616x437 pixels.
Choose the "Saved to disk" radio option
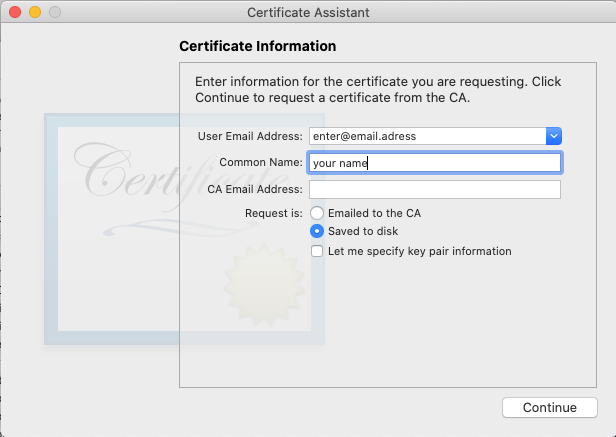pos(317,231)
